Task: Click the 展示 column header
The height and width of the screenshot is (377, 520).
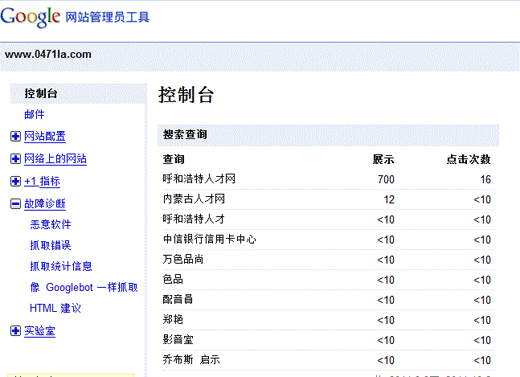Action: [383, 159]
